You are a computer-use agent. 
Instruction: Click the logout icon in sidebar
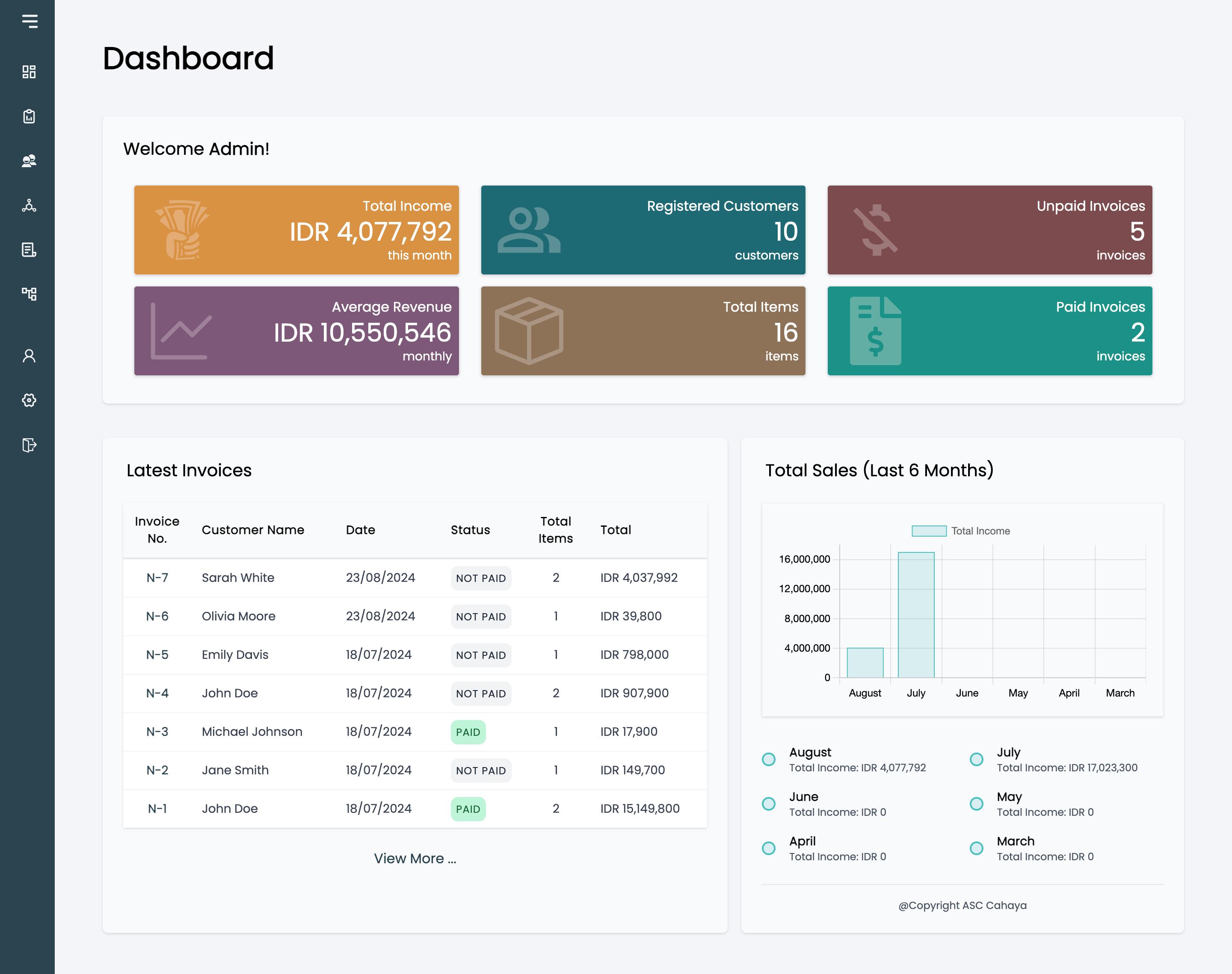(29, 445)
